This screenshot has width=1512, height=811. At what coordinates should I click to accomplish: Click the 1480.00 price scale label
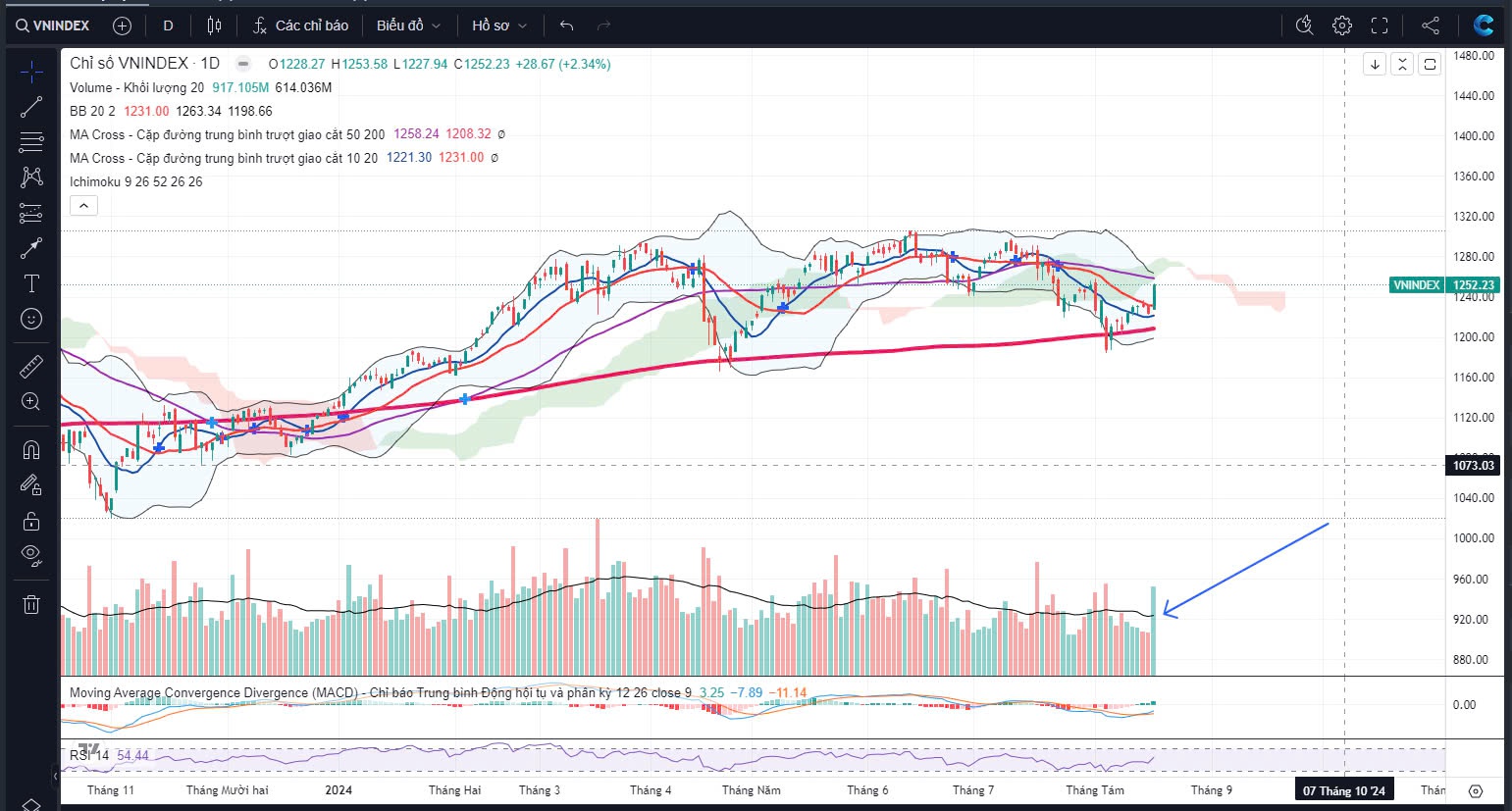click(1474, 56)
